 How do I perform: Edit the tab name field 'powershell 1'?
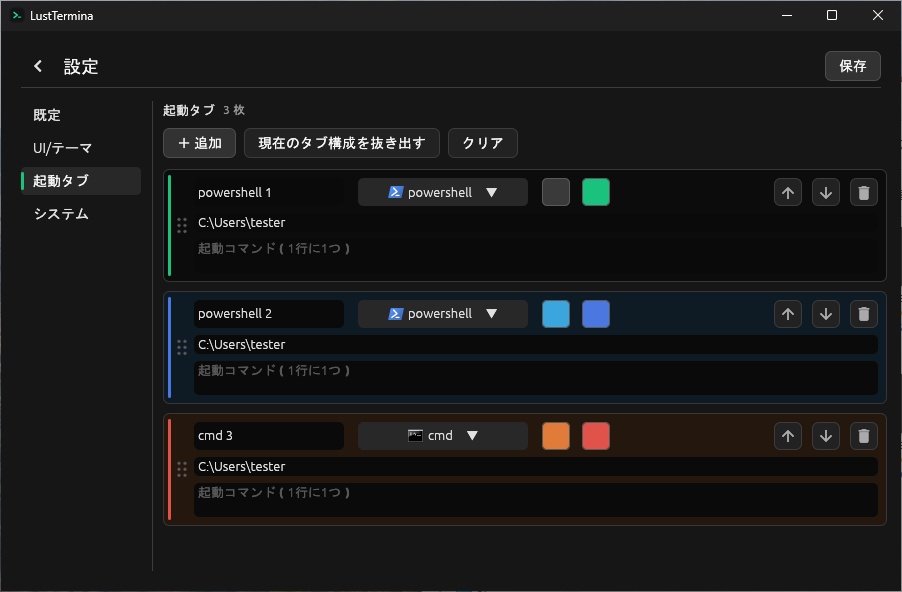269,192
